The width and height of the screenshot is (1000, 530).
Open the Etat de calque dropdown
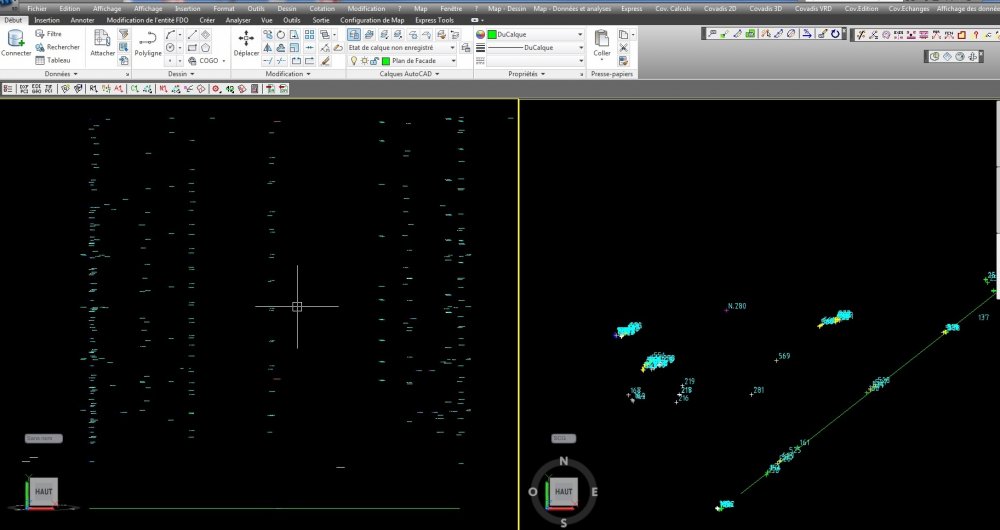coord(402,48)
